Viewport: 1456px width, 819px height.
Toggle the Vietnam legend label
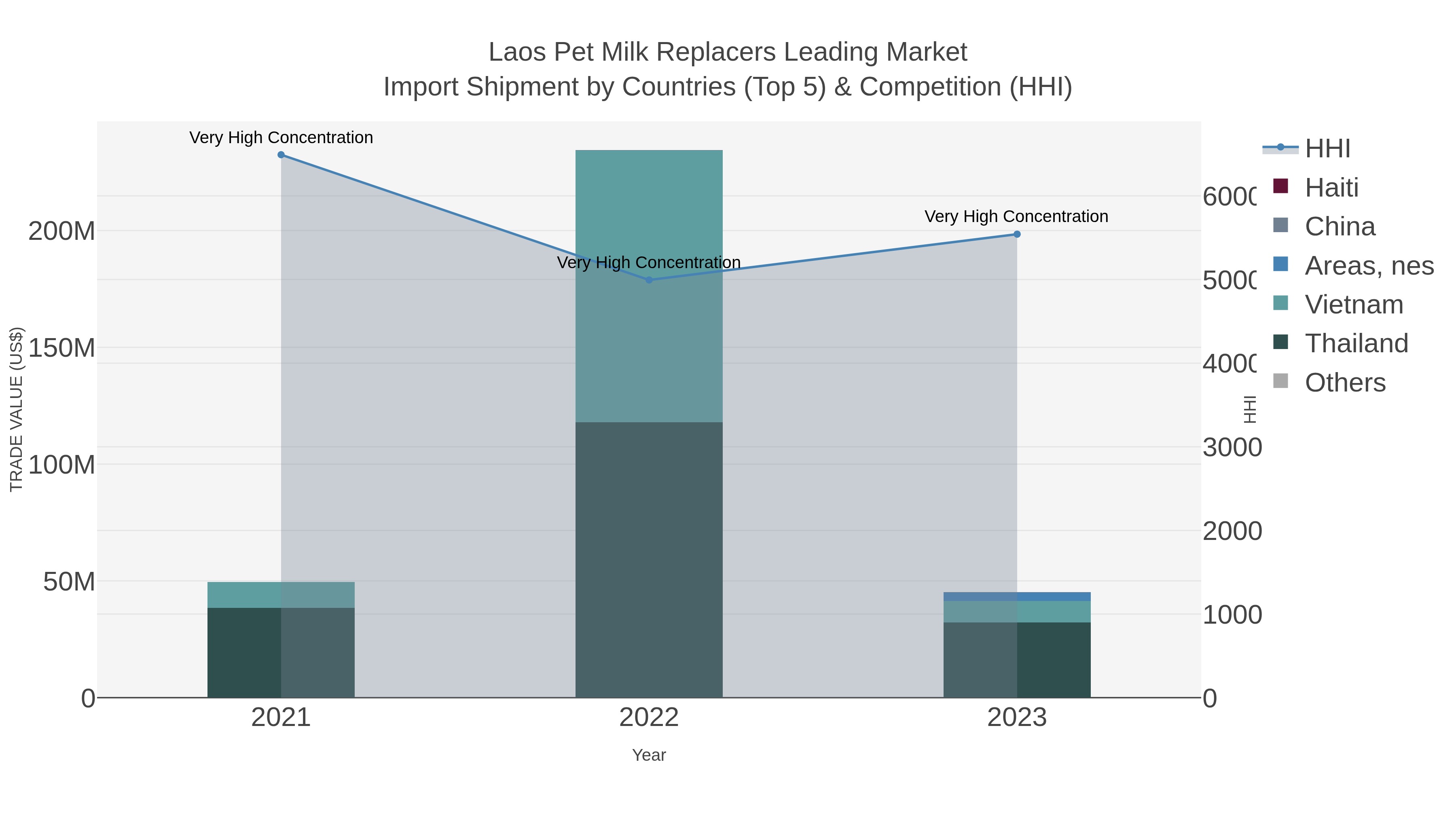1354,305
